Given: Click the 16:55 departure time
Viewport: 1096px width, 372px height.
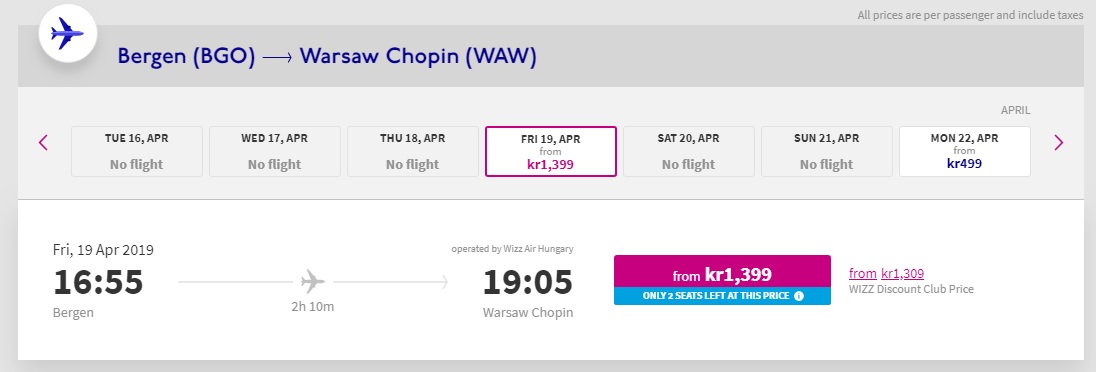Looking at the screenshot, I should (98, 282).
